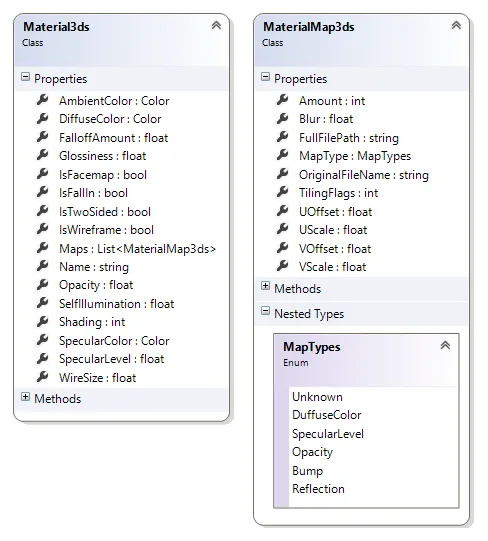Select the SpecularColor : Color property
Image resolution: width=488 pixels, height=541 pixels.
tap(114, 341)
